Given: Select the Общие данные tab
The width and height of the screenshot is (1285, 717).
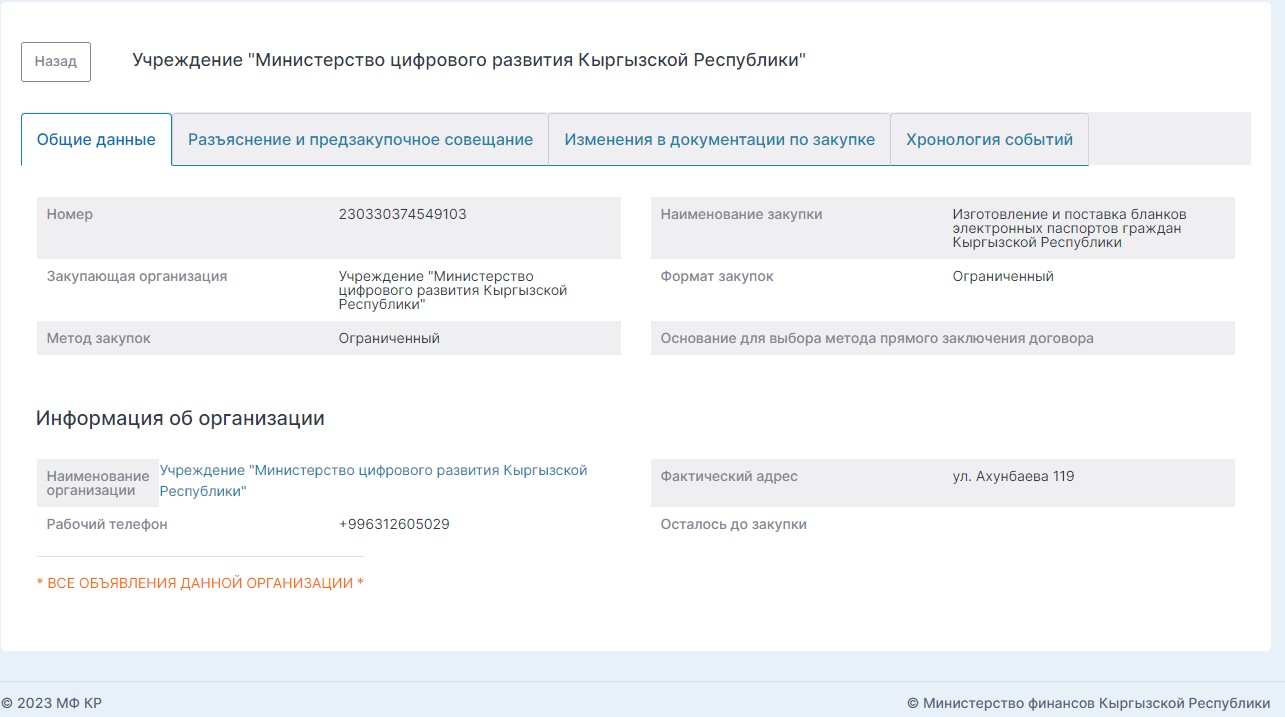Looking at the screenshot, I should coord(96,140).
